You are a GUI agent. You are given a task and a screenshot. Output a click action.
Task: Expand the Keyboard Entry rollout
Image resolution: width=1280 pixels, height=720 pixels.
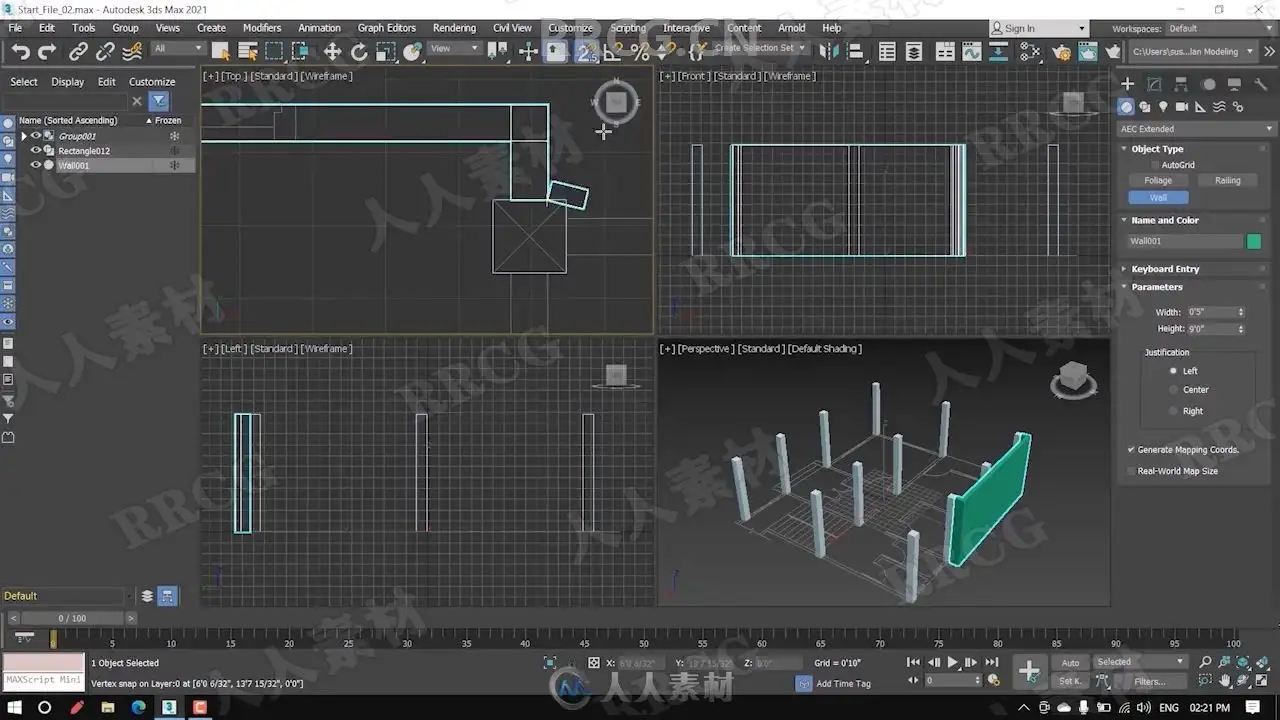click(x=1165, y=269)
